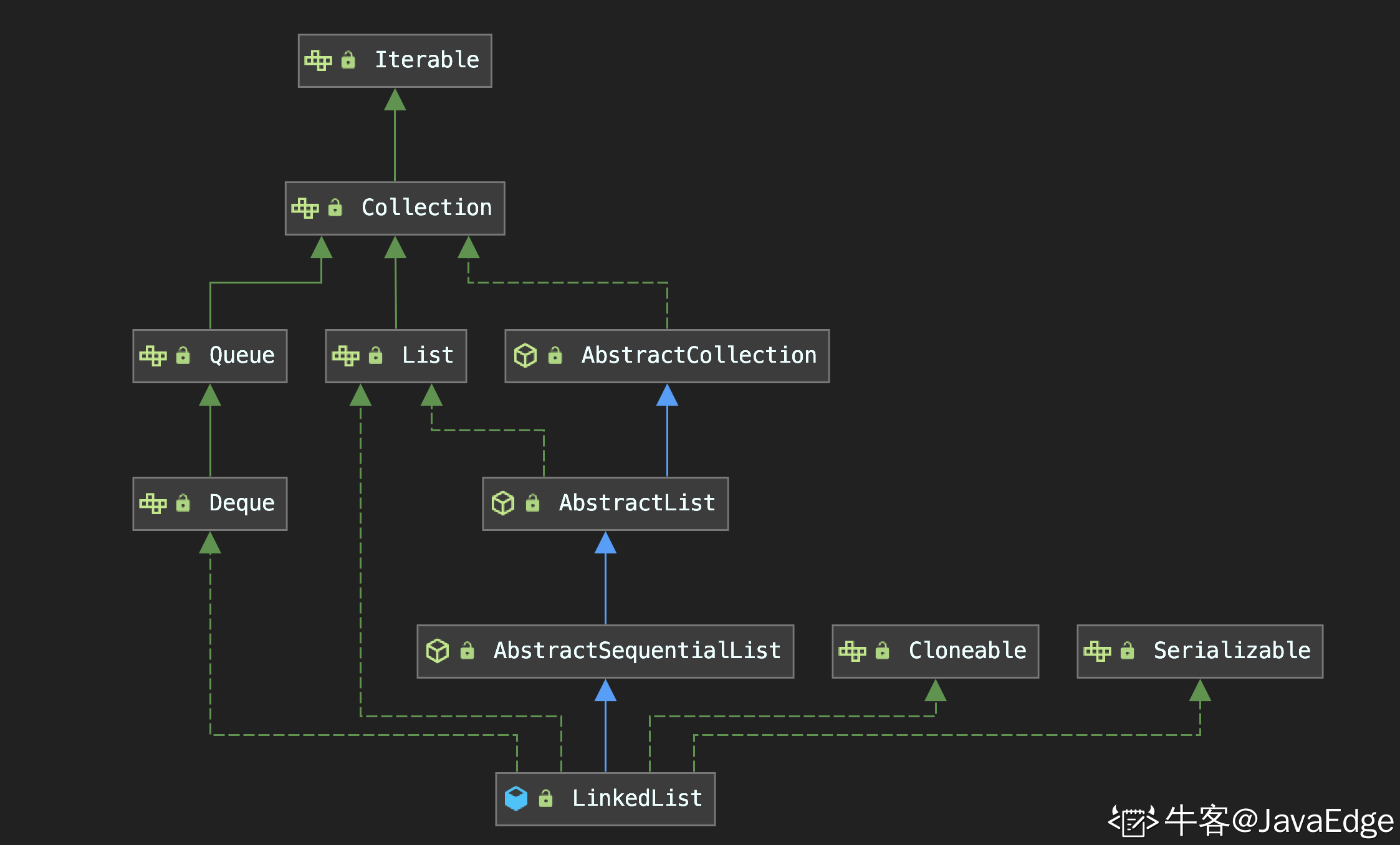Select the Iterable node label

(427, 60)
